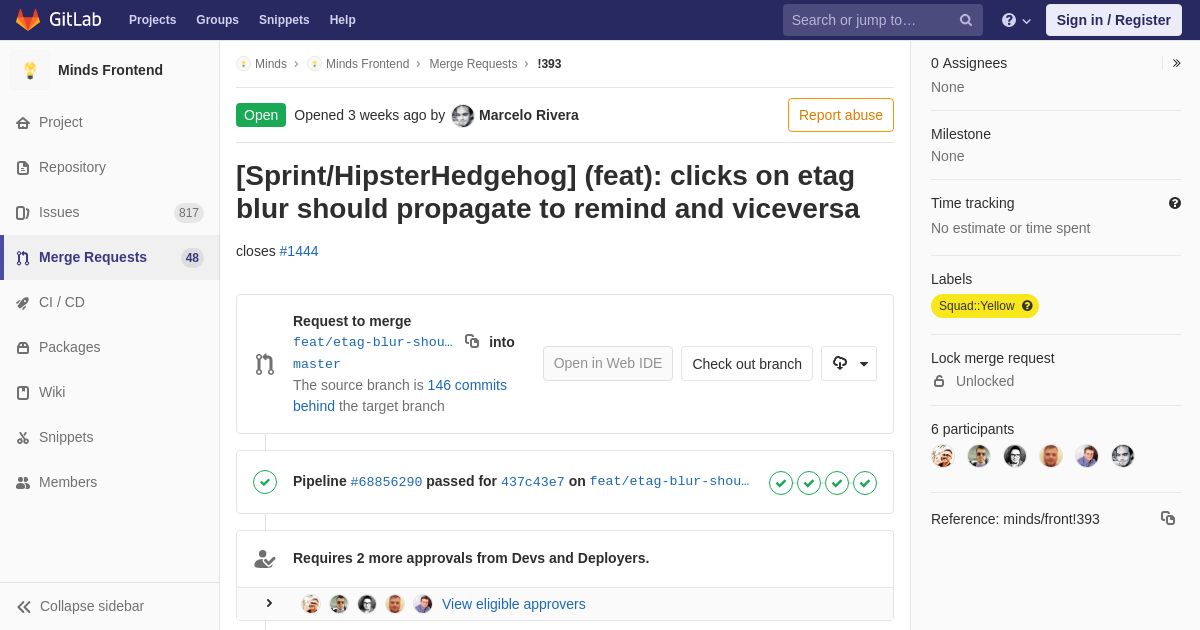Open Project section in sidebar
Viewport: 1200px width, 630px height.
point(110,122)
